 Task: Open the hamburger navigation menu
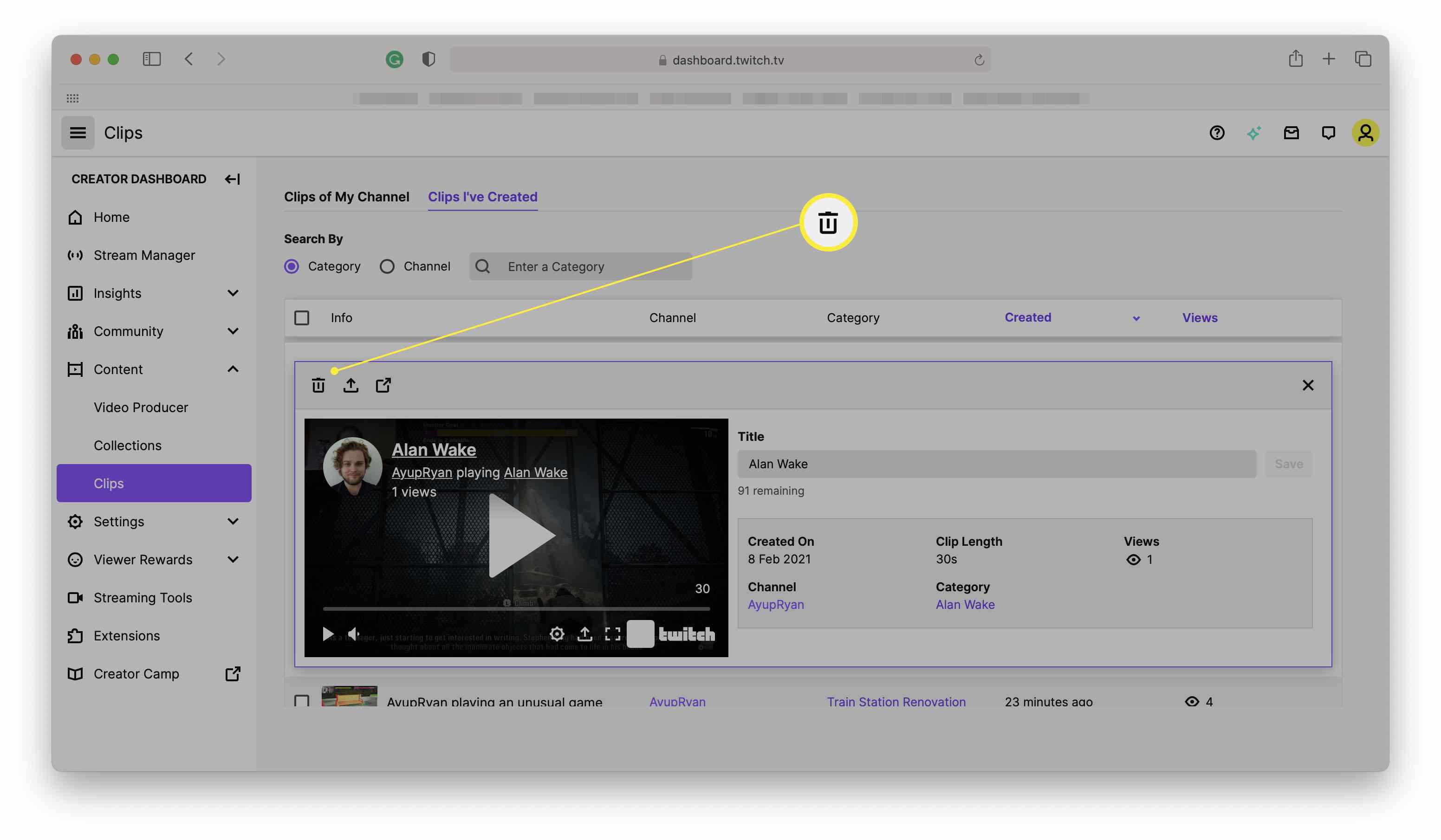pos(78,133)
